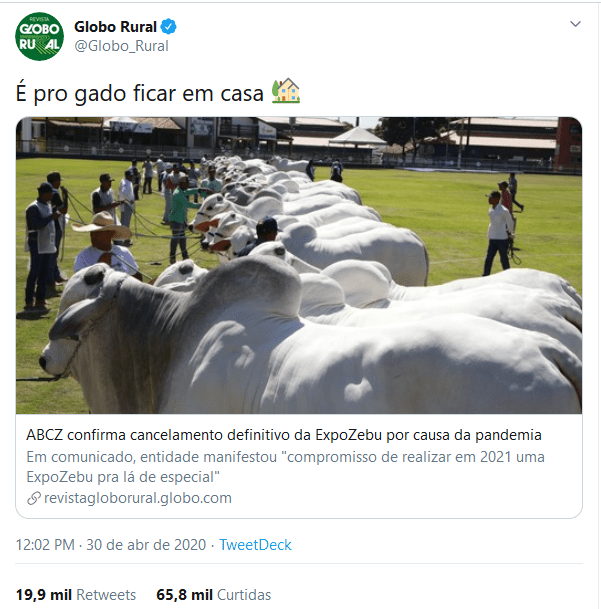Click the man in straw hat in photo
The width and height of the screenshot is (601, 609).
click(103, 245)
